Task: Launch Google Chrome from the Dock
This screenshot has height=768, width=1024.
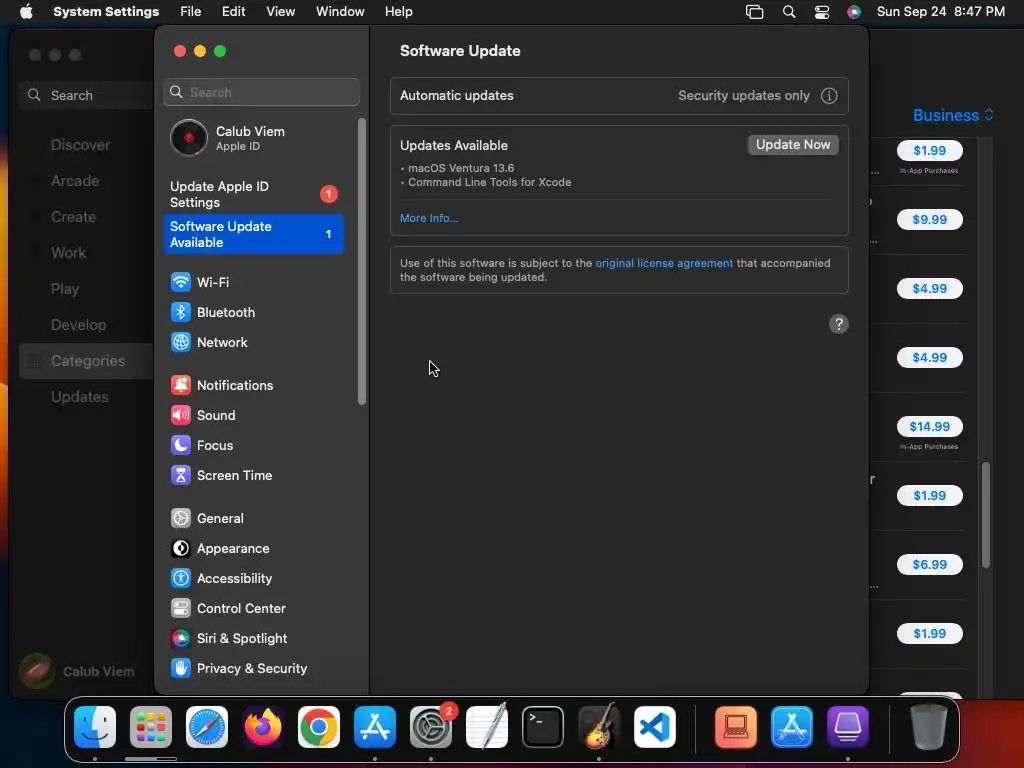Action: coord(319,727)
